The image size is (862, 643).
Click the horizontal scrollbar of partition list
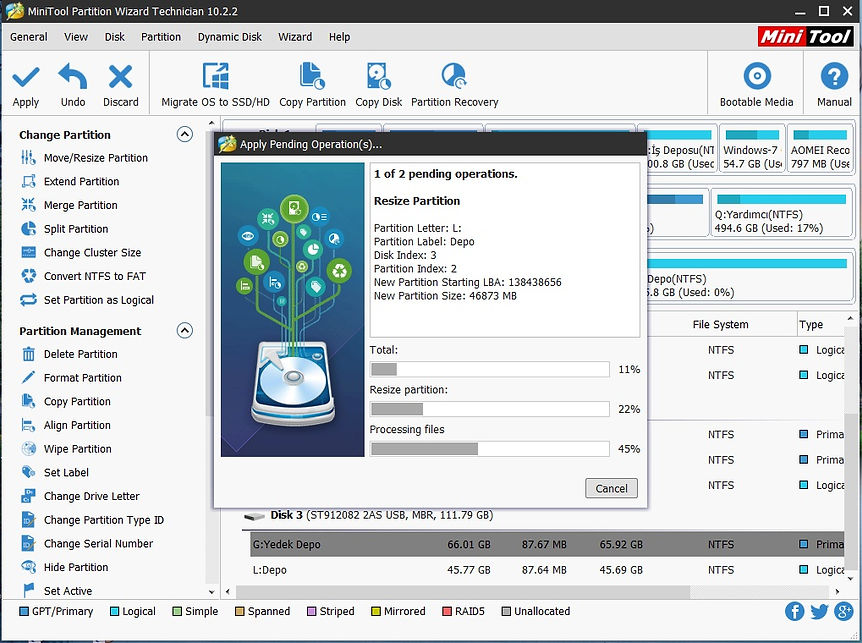click(x=463, y=592)
